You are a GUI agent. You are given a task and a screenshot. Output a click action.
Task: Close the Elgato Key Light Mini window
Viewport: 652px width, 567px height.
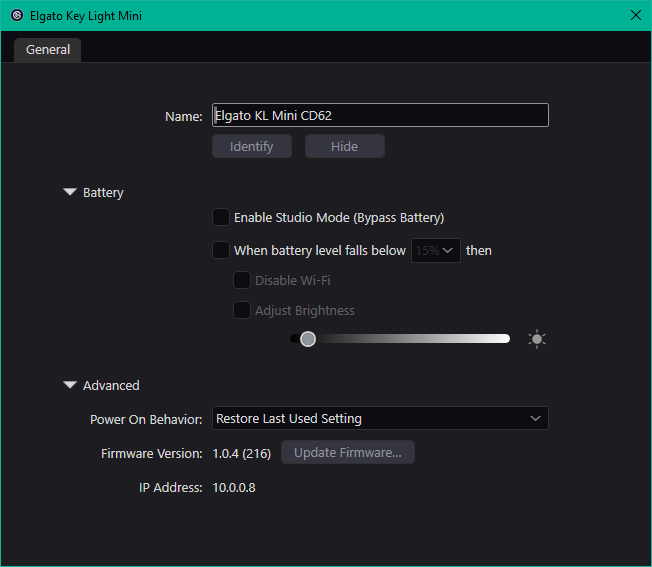coord(636,15)
